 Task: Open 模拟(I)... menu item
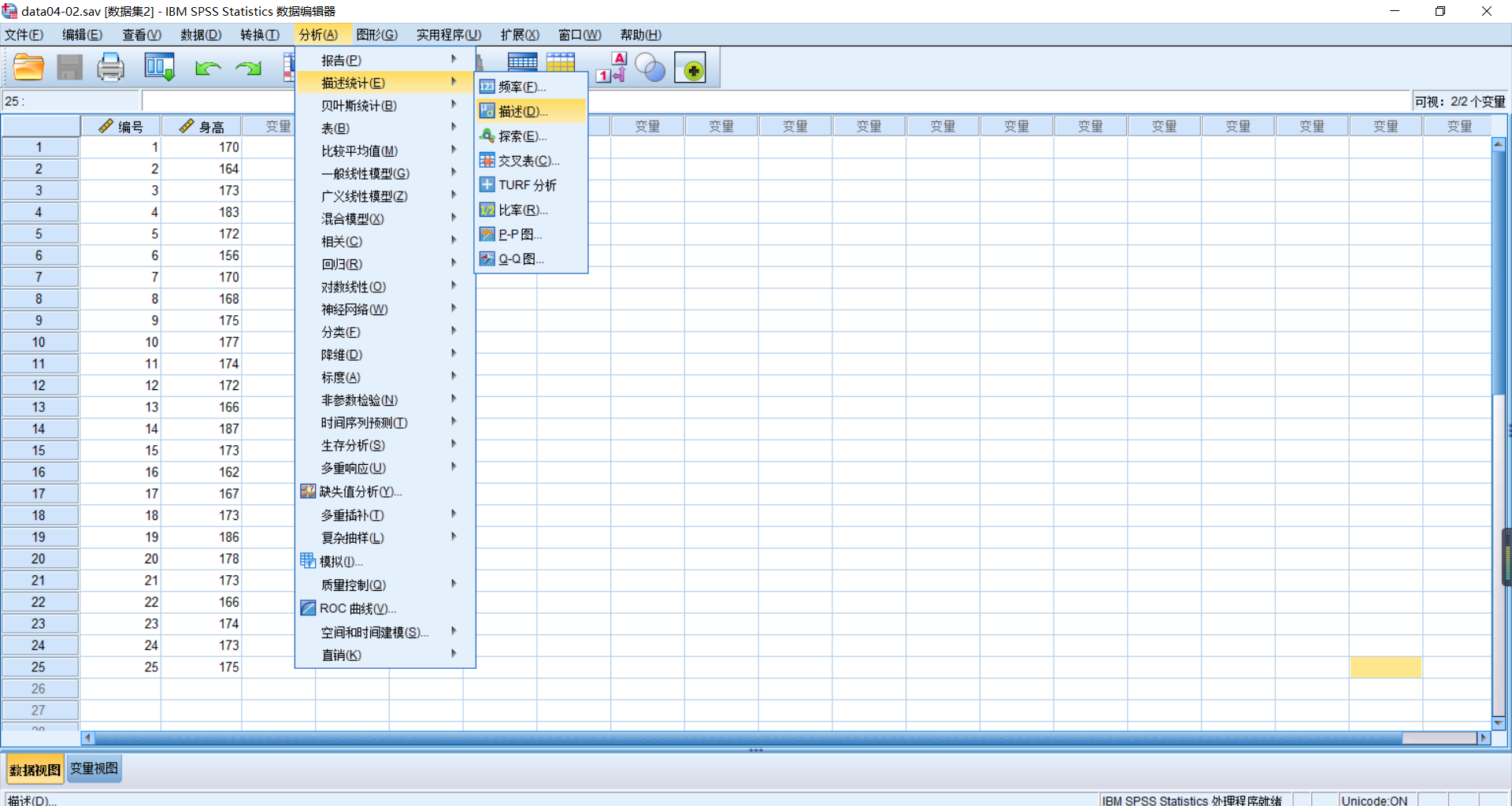point(385,562)
